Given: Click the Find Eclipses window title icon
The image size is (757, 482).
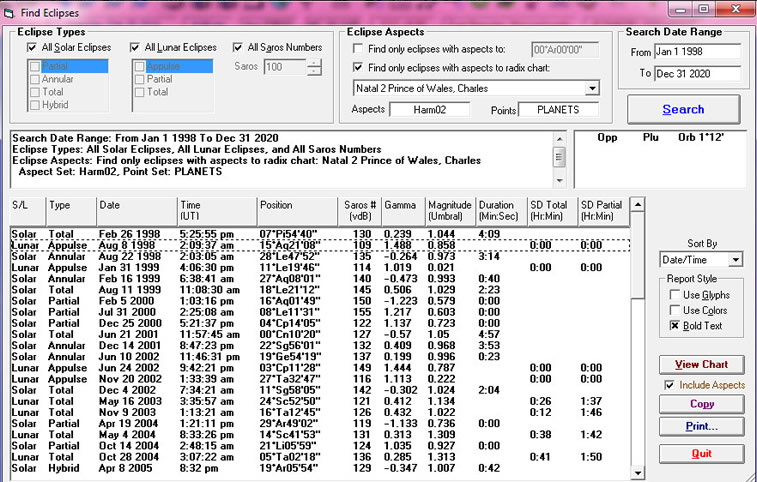Looking at the screenshot, I should point(11,10).
